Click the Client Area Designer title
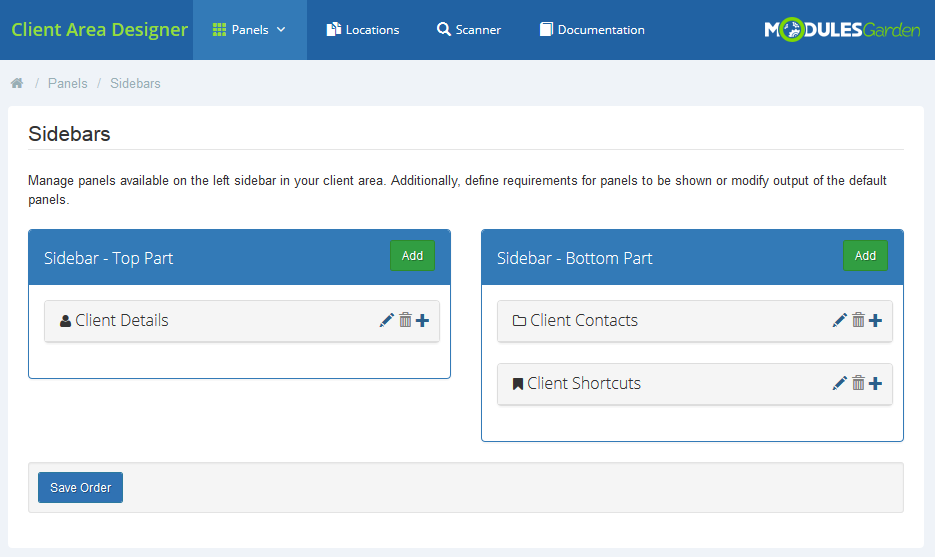The image size is (935, 557). (100, 30)
